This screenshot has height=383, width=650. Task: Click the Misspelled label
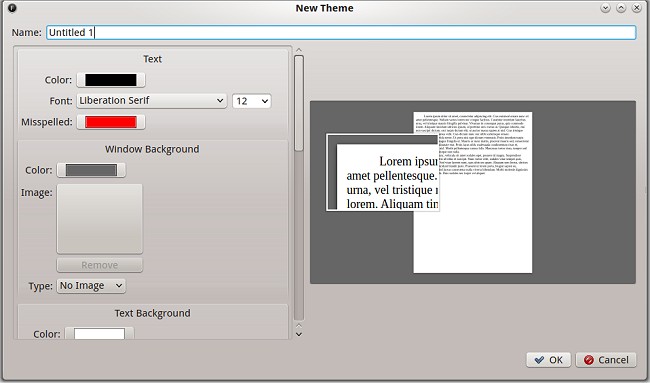click(x=47, y=122)
